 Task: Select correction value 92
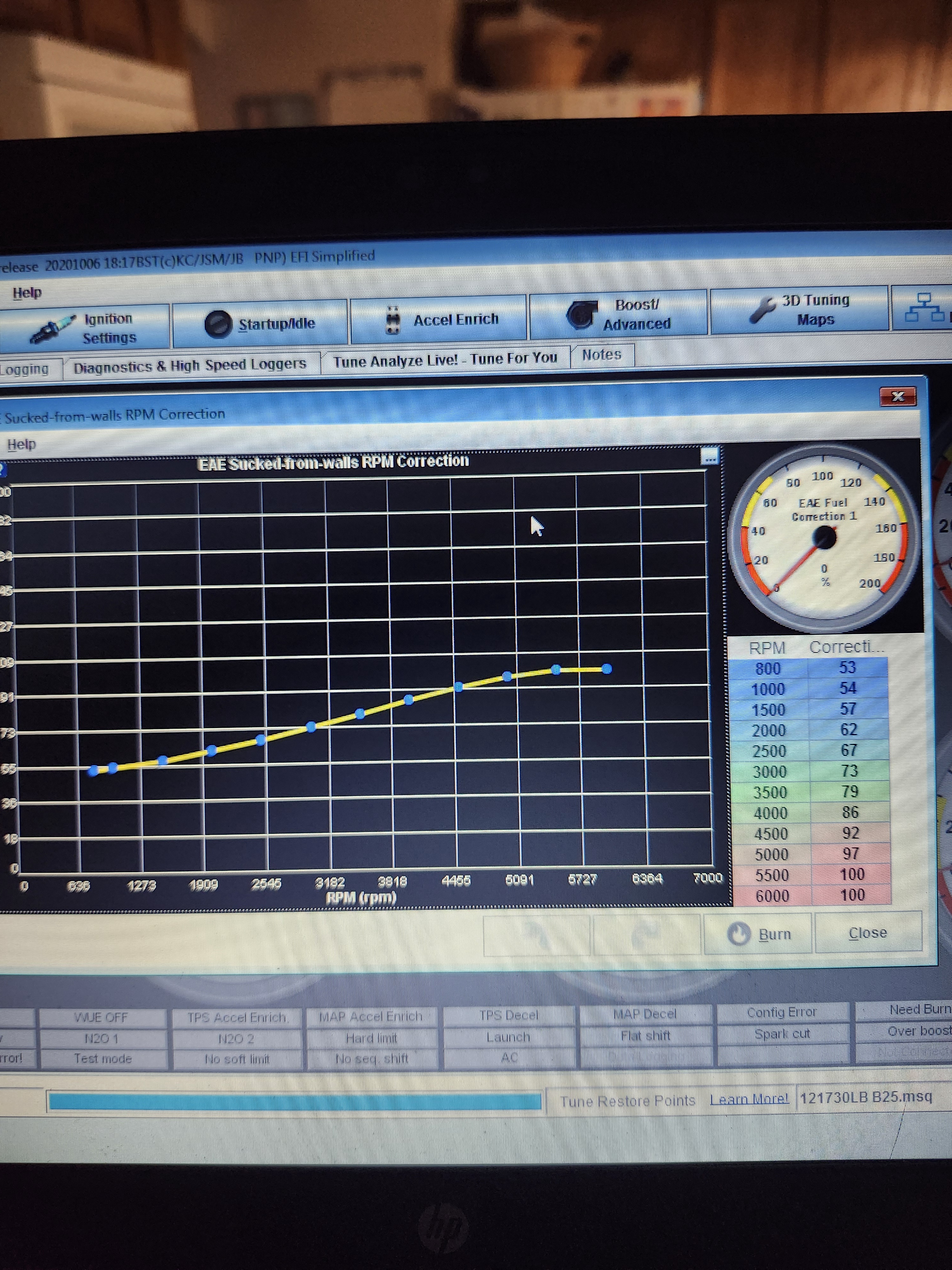coord(850,833)
